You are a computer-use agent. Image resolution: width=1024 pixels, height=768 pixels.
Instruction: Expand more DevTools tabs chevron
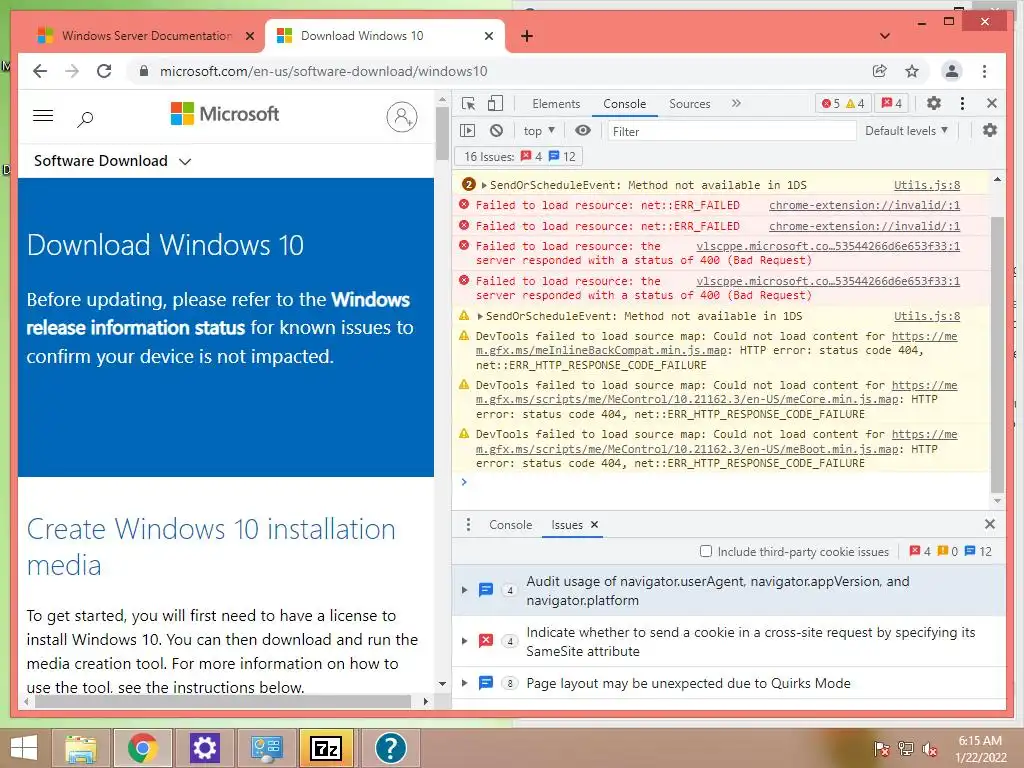(736, 103)
